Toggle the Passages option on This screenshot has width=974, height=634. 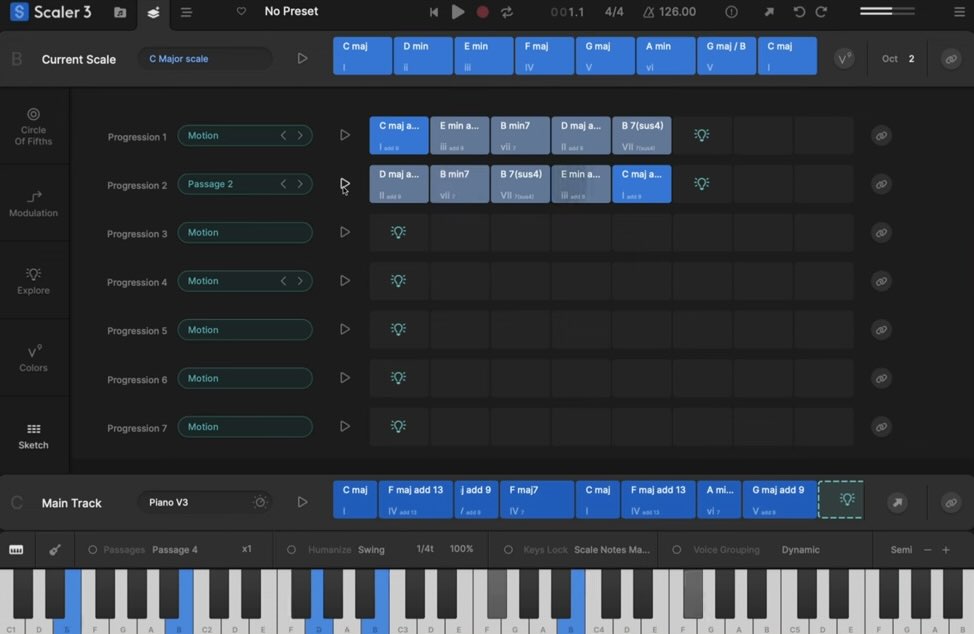click(93, 550)
